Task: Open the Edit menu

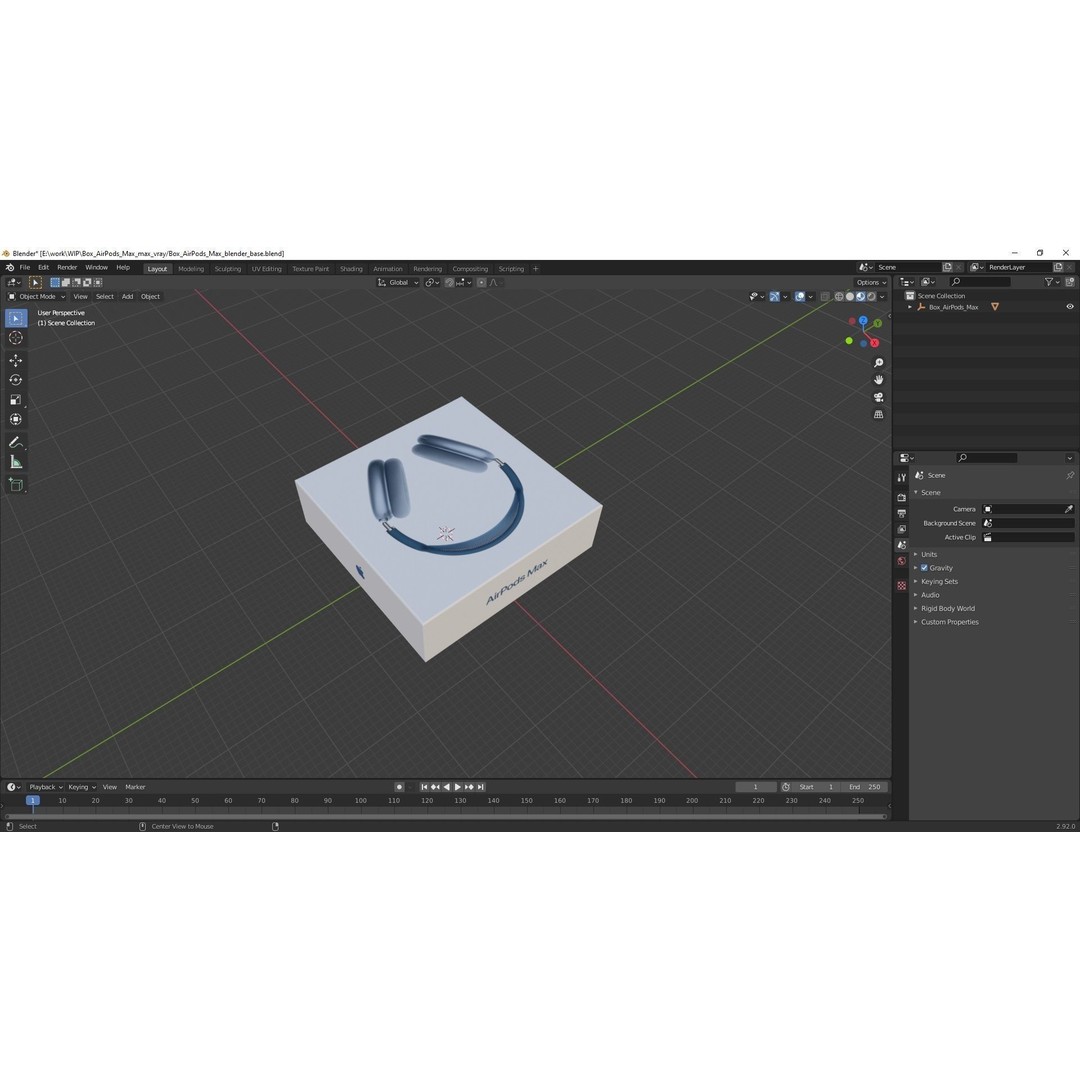Action: point(43,268)
